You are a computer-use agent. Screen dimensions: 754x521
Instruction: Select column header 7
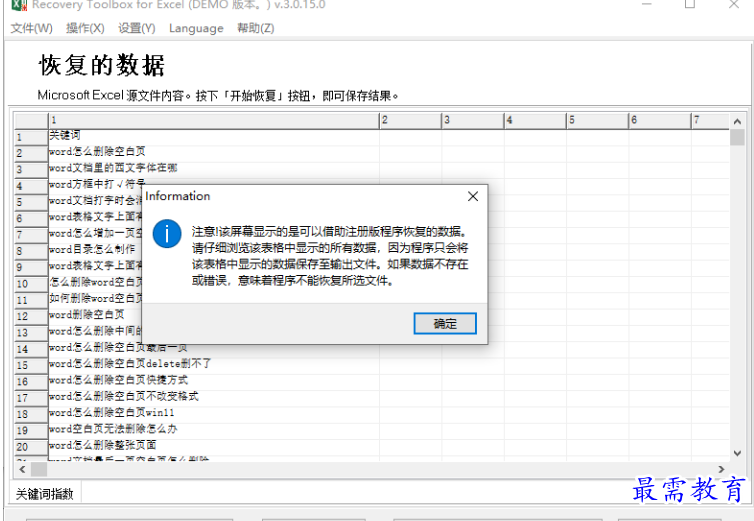point(711,120)
